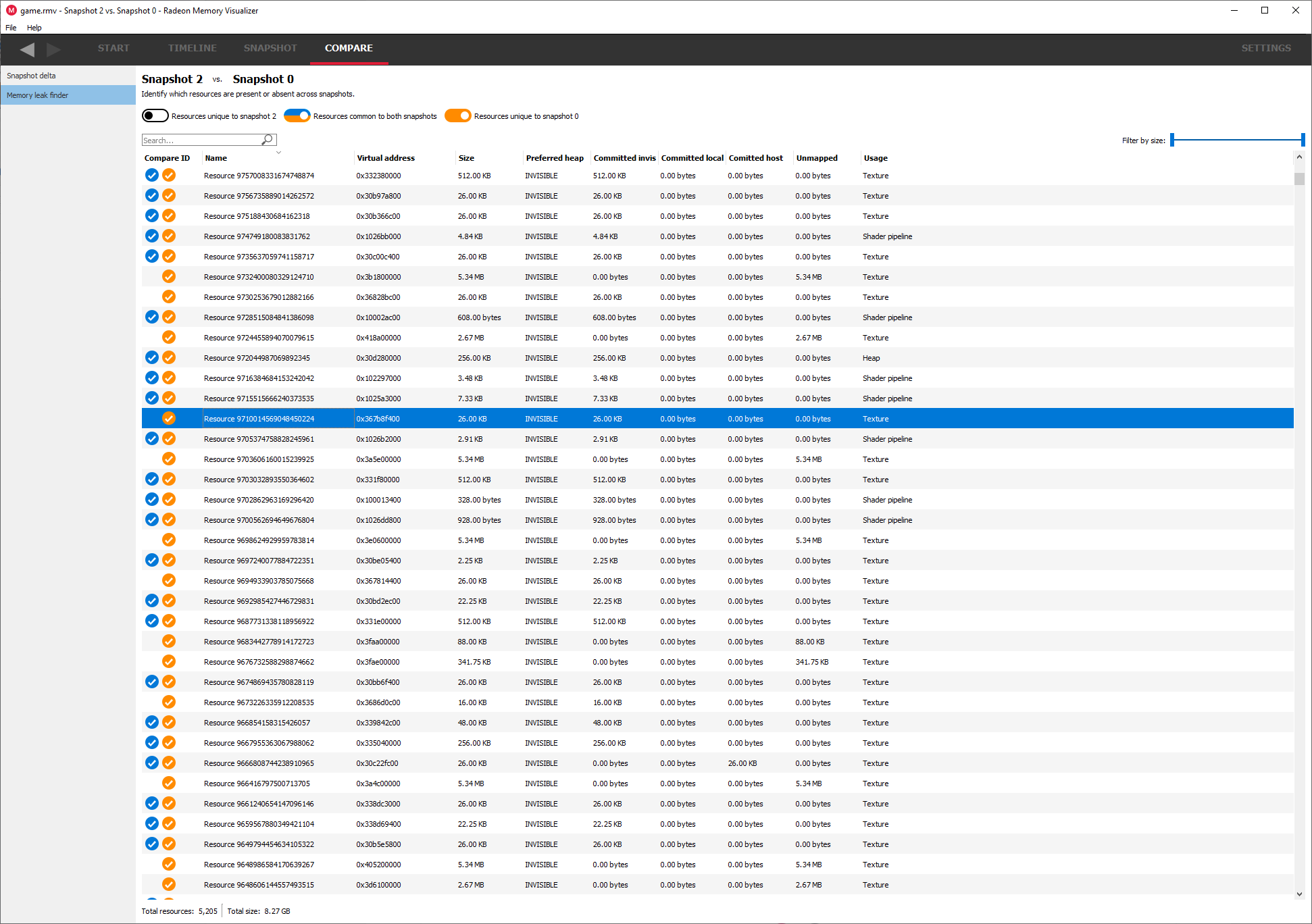Turn off resources unique to snapshot 0
The width and height of the screenshot is (1312, 924).
(458, 116)
